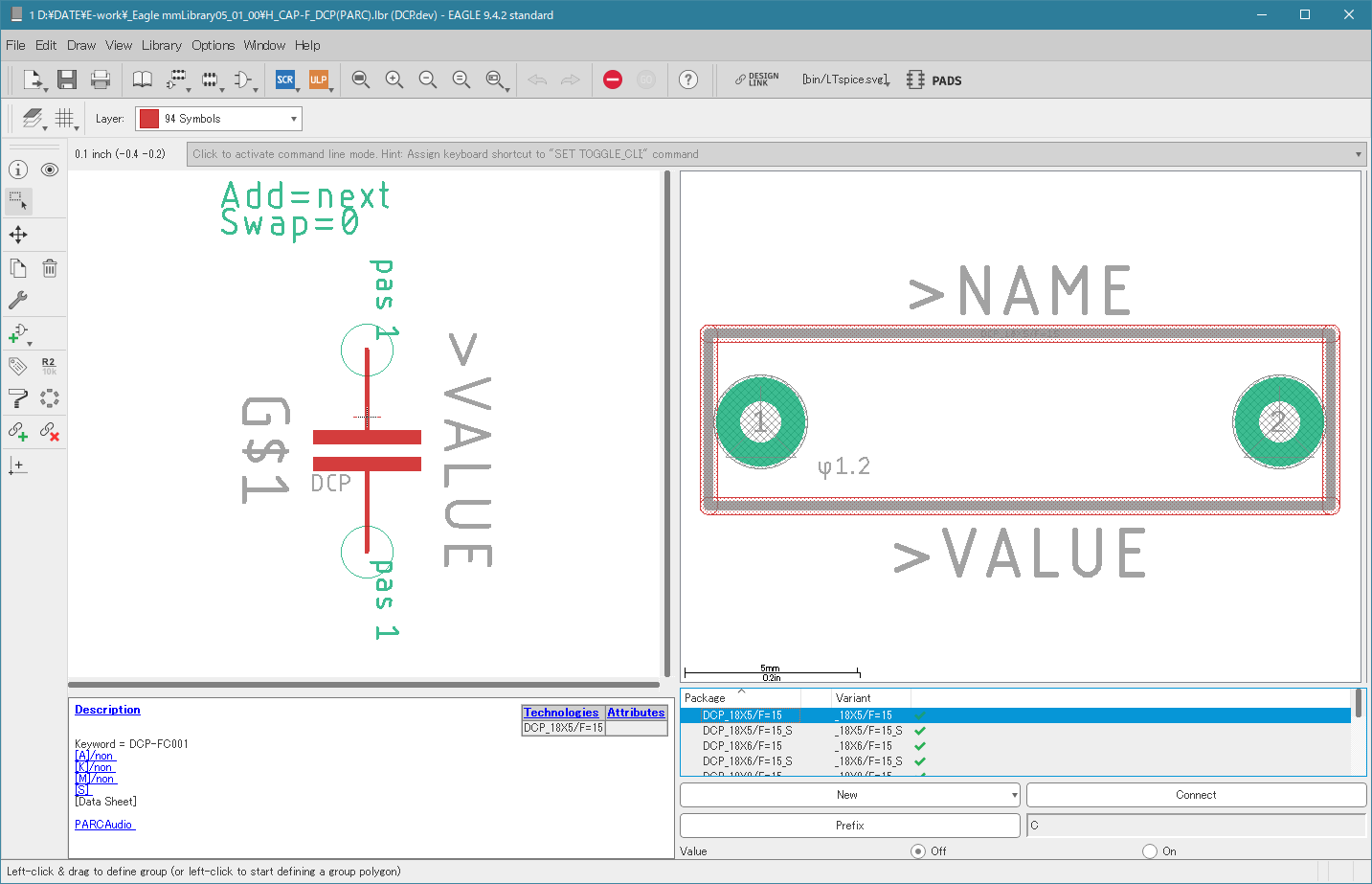Toggle the Show eye icon tool

[50, 170]
